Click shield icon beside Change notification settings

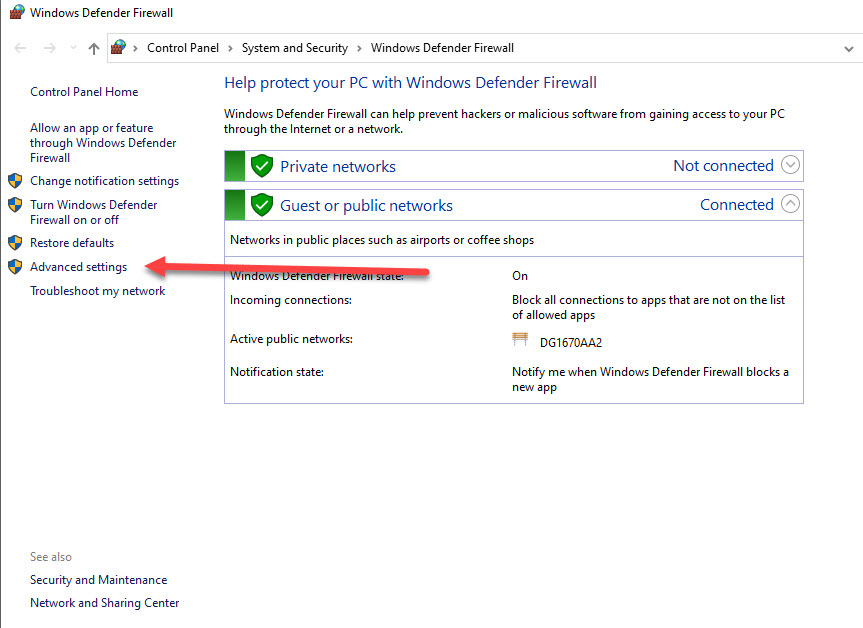[x=15, y=181]
